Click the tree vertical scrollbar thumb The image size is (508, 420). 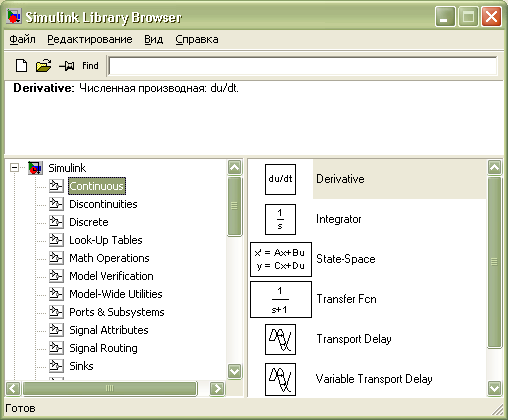tap(235, 207)
